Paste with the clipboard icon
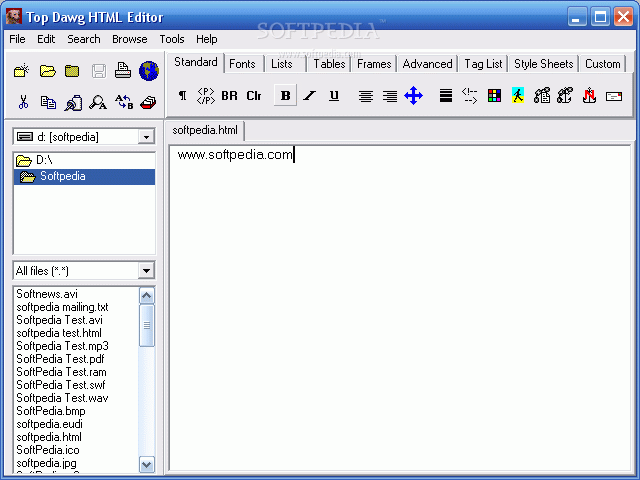Viewport: 640px width, 480px height. click(x=73, y=102)
